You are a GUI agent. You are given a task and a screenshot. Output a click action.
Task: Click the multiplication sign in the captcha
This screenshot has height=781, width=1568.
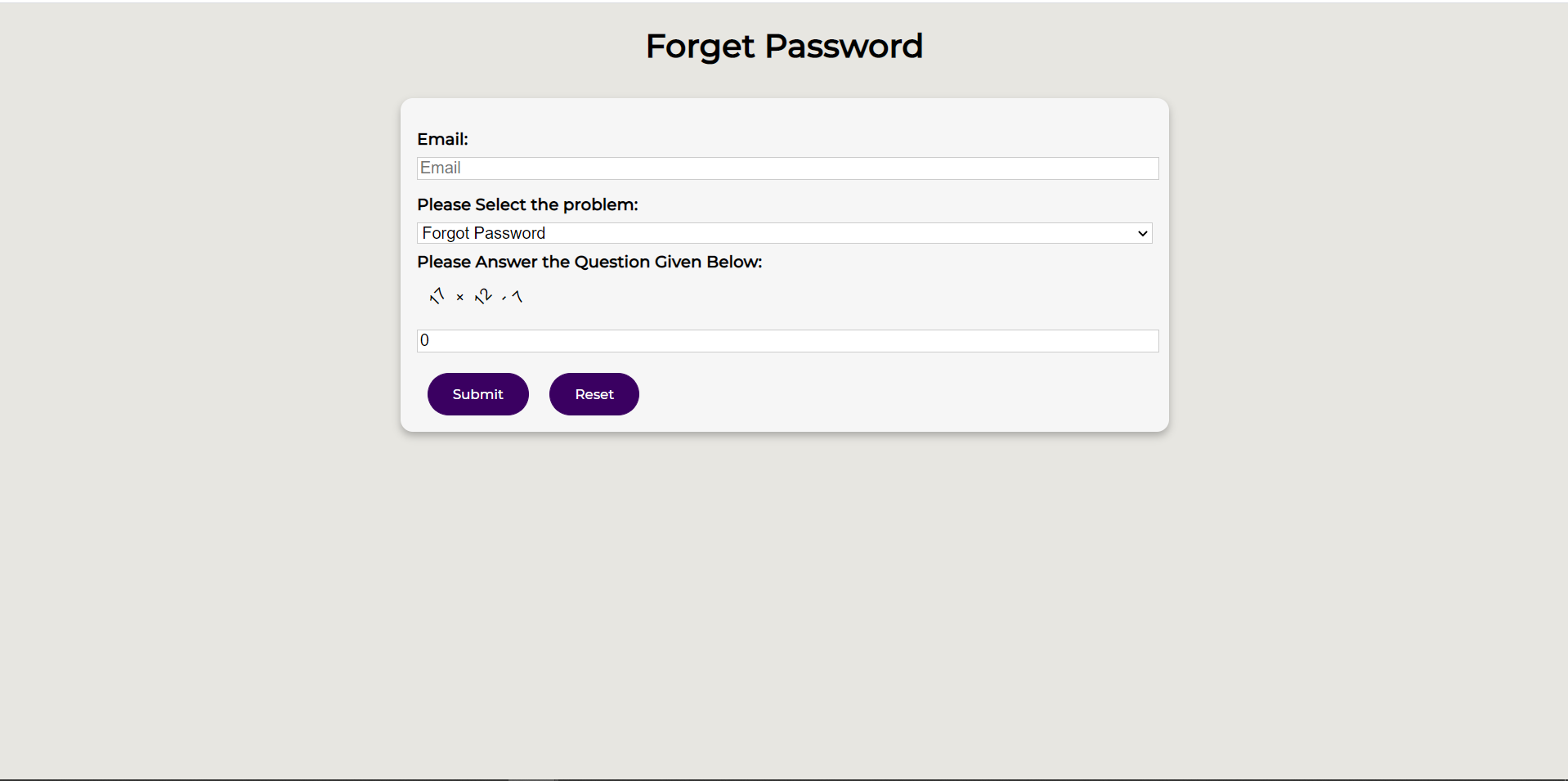(459, 297)
